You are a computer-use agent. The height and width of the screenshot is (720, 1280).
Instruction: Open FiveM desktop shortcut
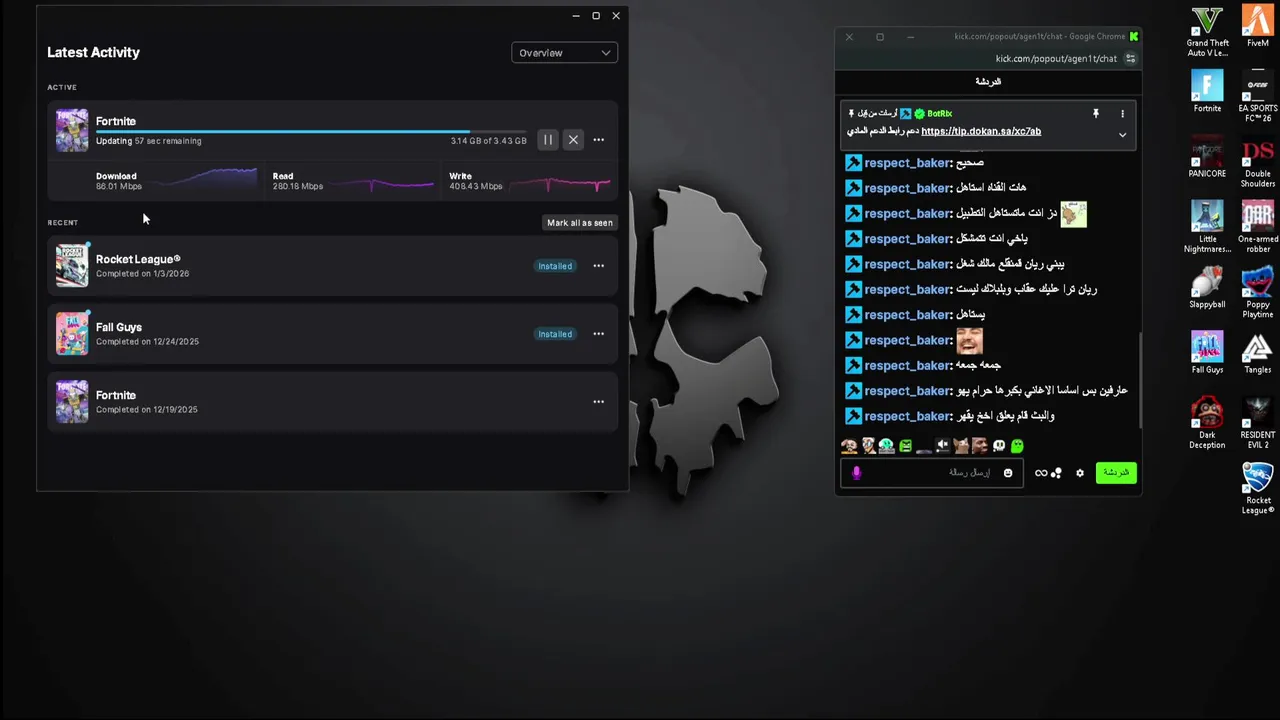point(1257,26)
